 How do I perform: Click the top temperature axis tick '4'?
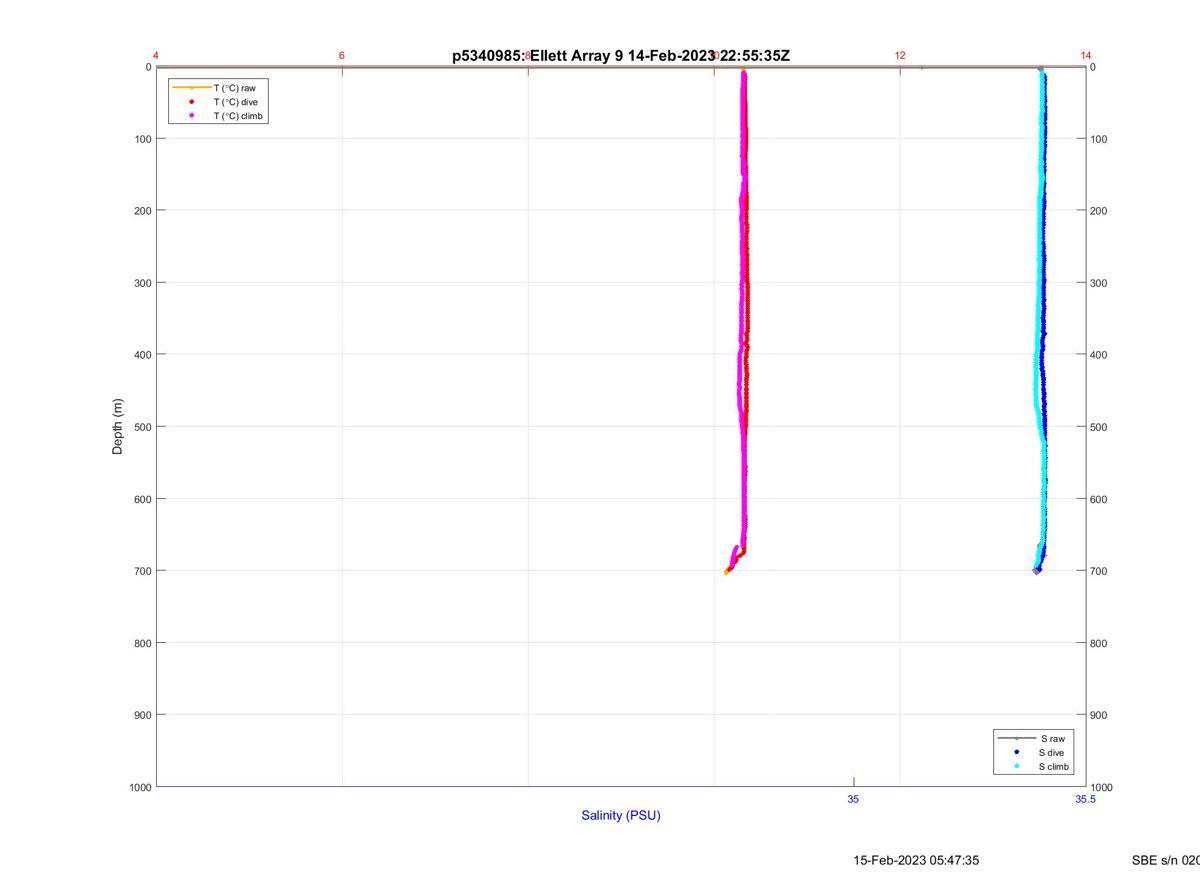coord(156,55)
